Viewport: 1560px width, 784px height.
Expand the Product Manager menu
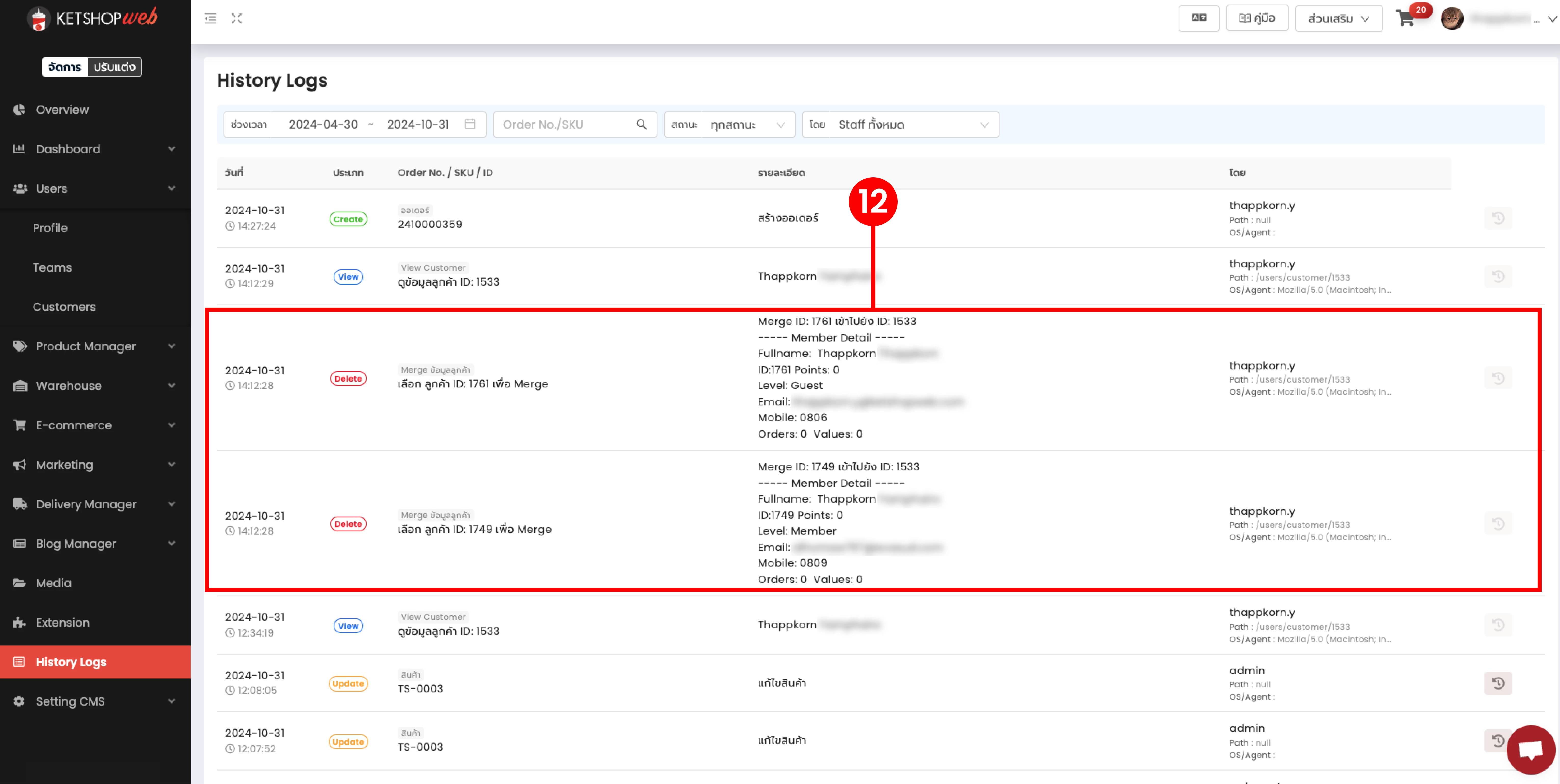point(95,346)
